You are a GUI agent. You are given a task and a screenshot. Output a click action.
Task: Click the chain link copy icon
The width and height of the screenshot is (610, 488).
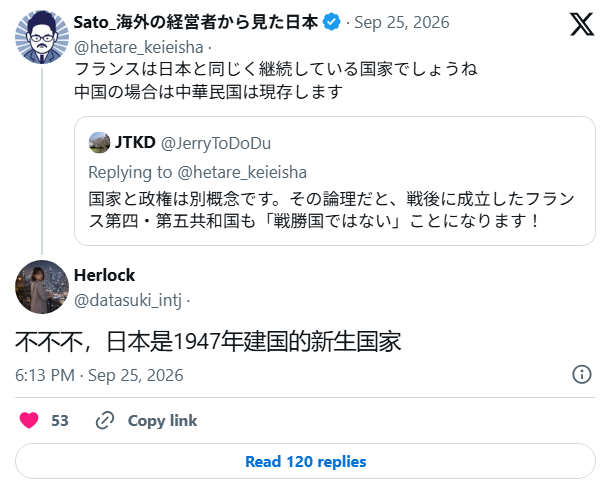pos(105,420)
